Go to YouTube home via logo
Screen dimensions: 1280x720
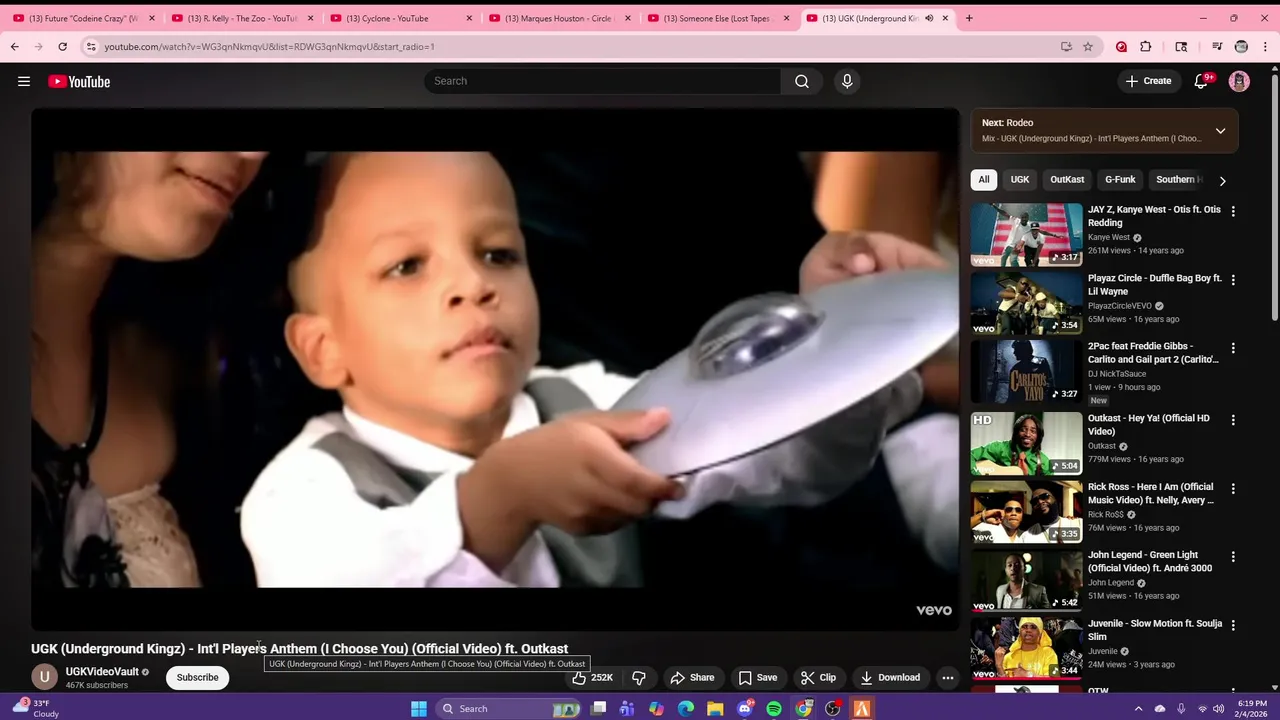tap(79, 82)
